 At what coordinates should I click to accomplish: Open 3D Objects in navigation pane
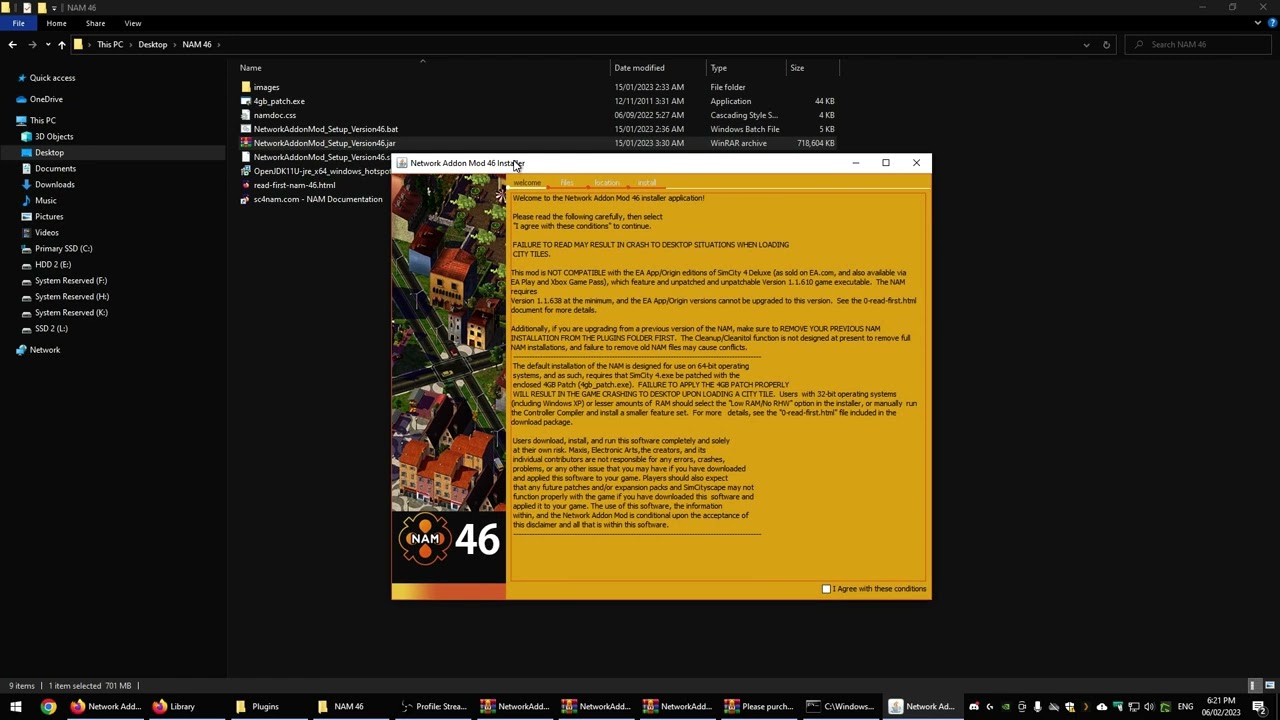pyautogui.click(x=54, y=136)
